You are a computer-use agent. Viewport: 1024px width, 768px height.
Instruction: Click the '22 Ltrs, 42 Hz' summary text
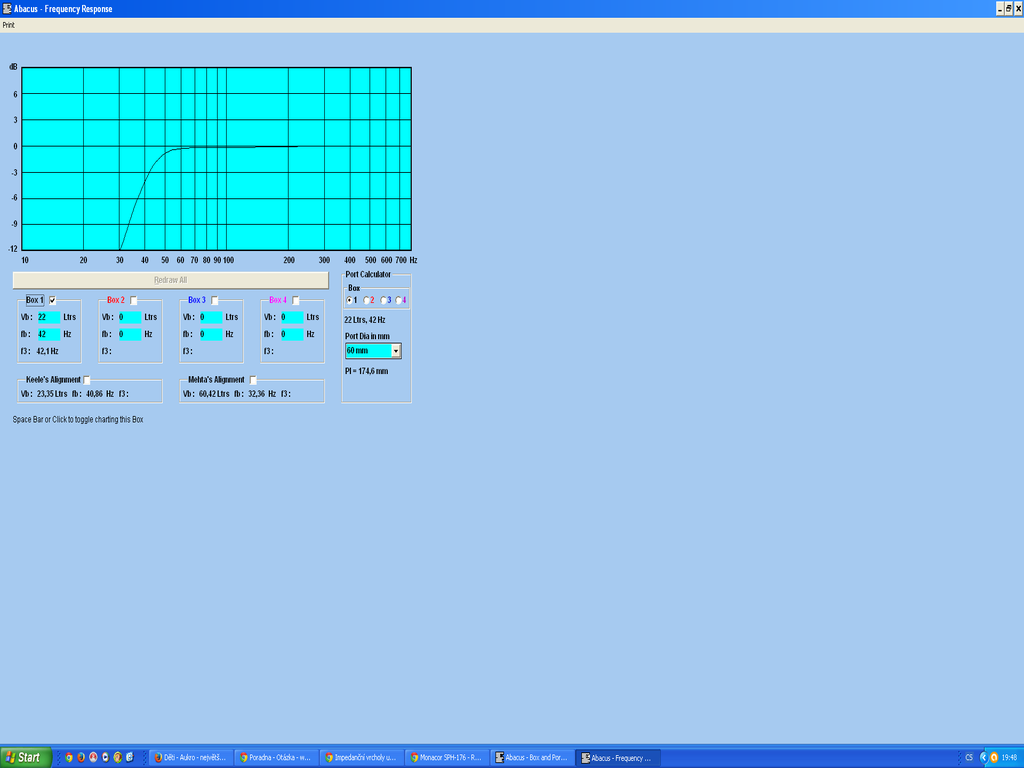pos(364,320)
